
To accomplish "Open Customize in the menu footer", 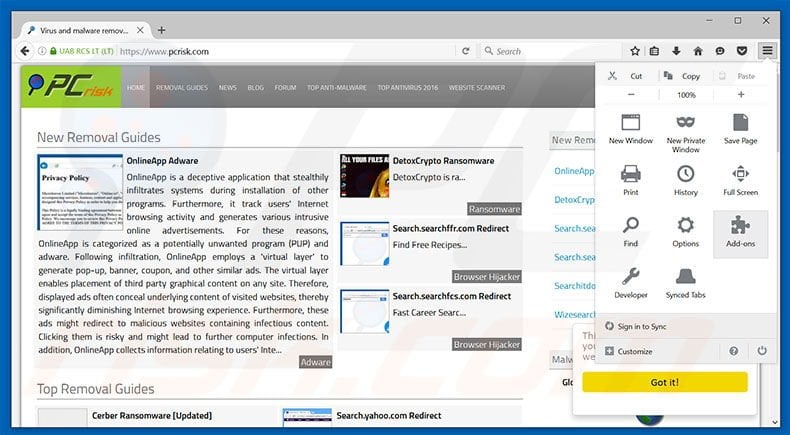I will pyautogui.click(x=629, y=351).
